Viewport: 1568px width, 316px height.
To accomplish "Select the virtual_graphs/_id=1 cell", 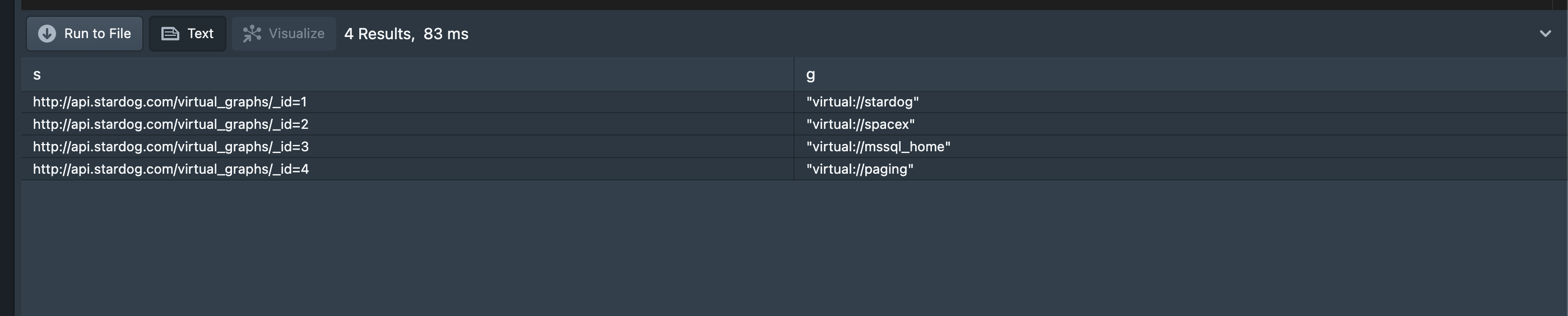I will click(170, 101).
